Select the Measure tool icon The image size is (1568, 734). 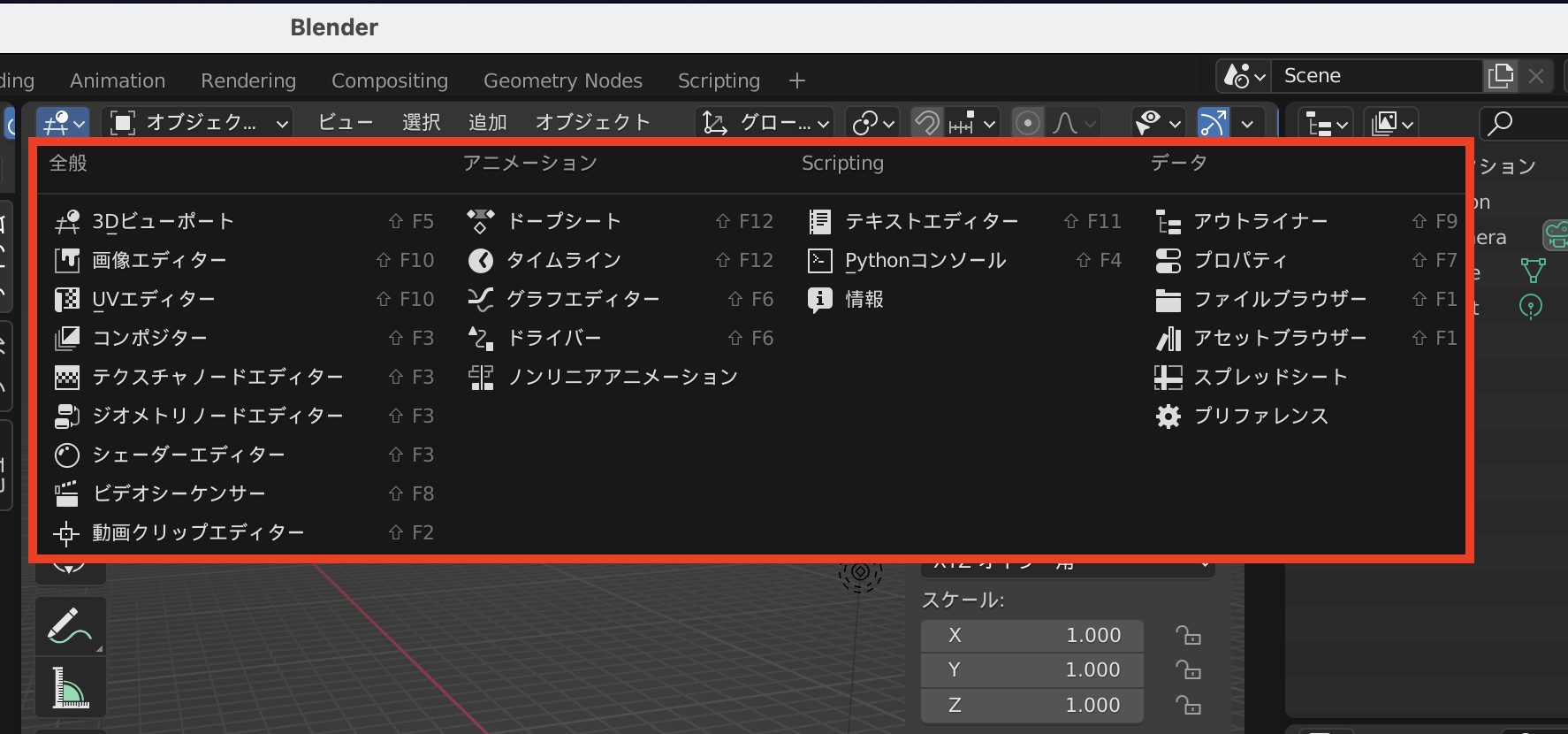coord(70,688)
